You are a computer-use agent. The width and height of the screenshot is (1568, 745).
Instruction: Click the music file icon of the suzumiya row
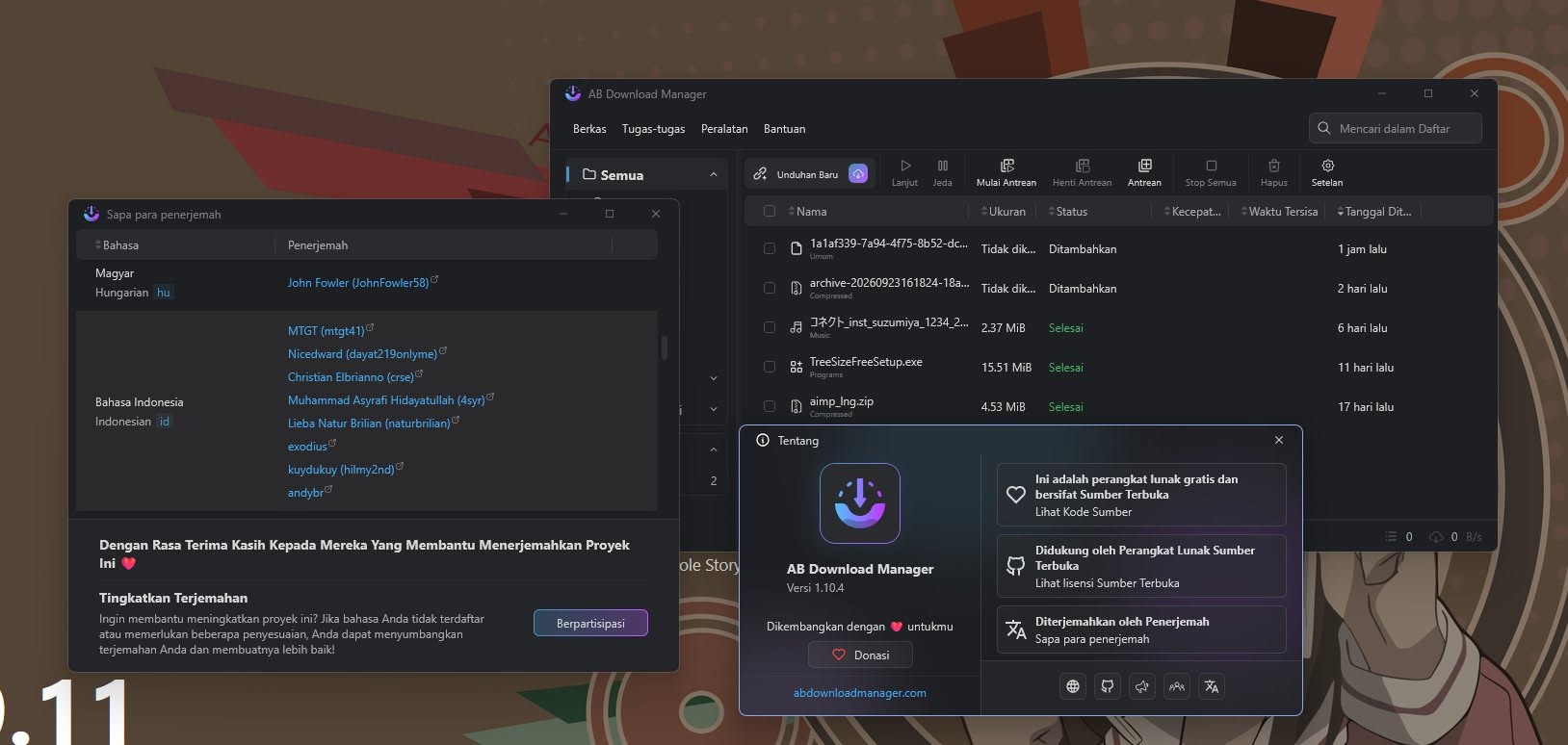click(796, 327)
